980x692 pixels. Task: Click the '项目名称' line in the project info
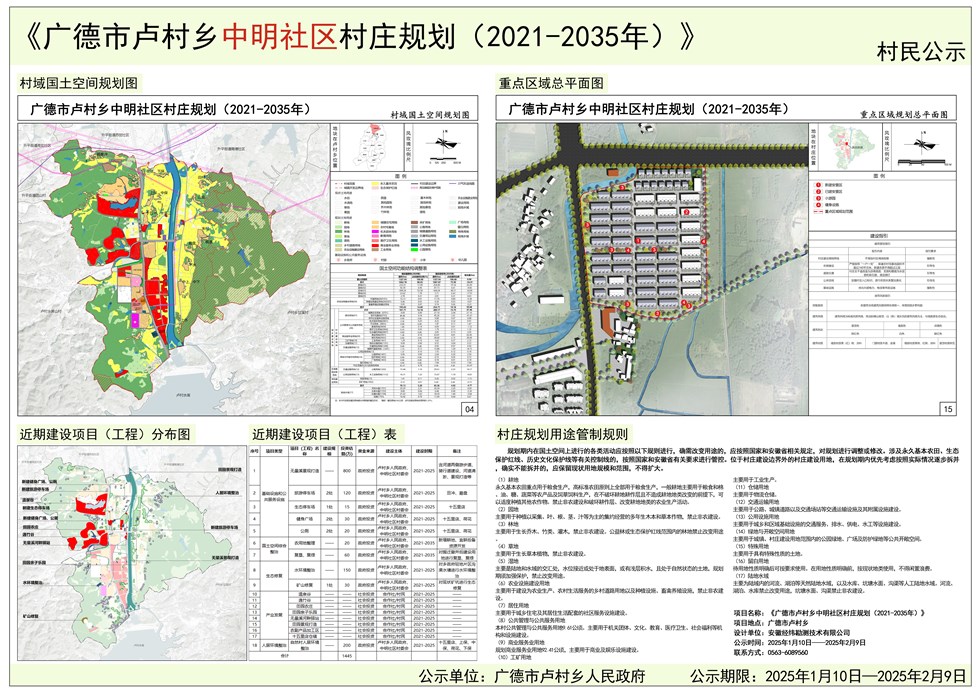tap(829, 613)
